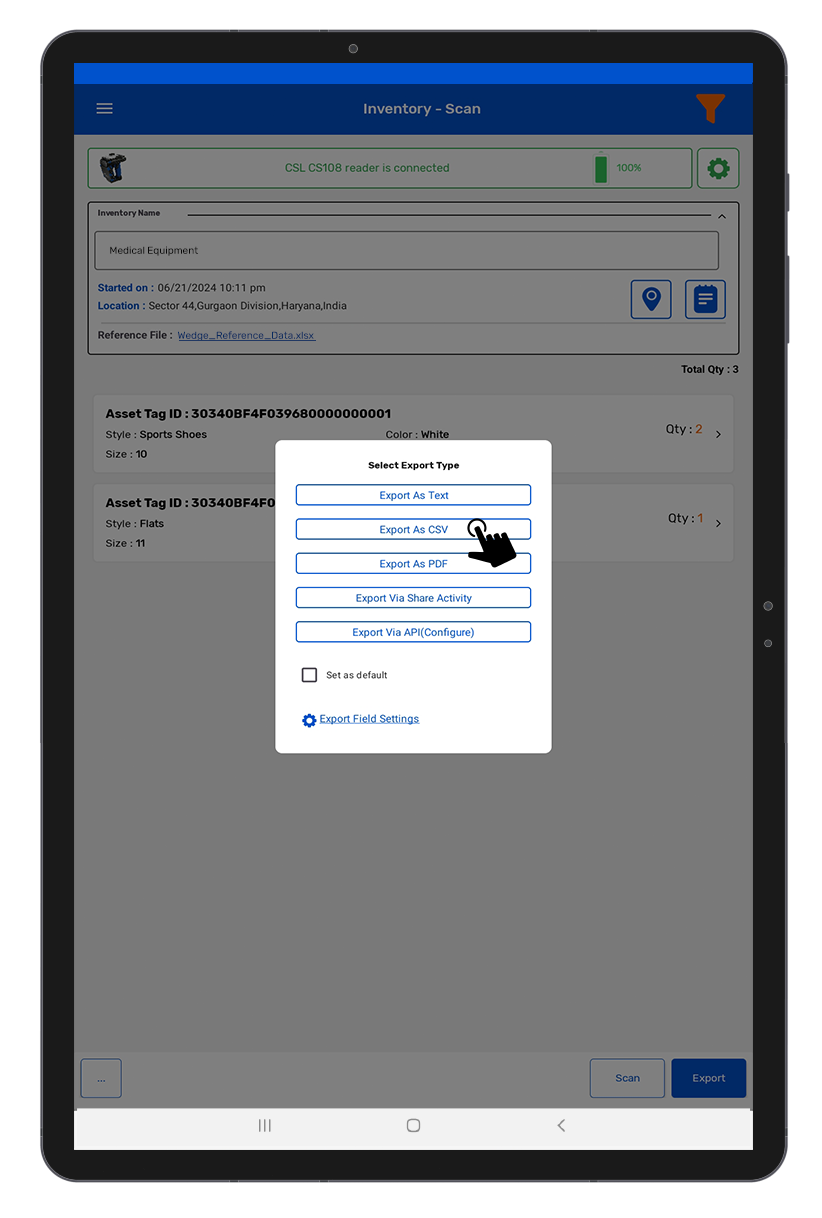Expand Sports Shoes asset row chevron
This screenshot has width=822, height=1218.
(719, 434)
